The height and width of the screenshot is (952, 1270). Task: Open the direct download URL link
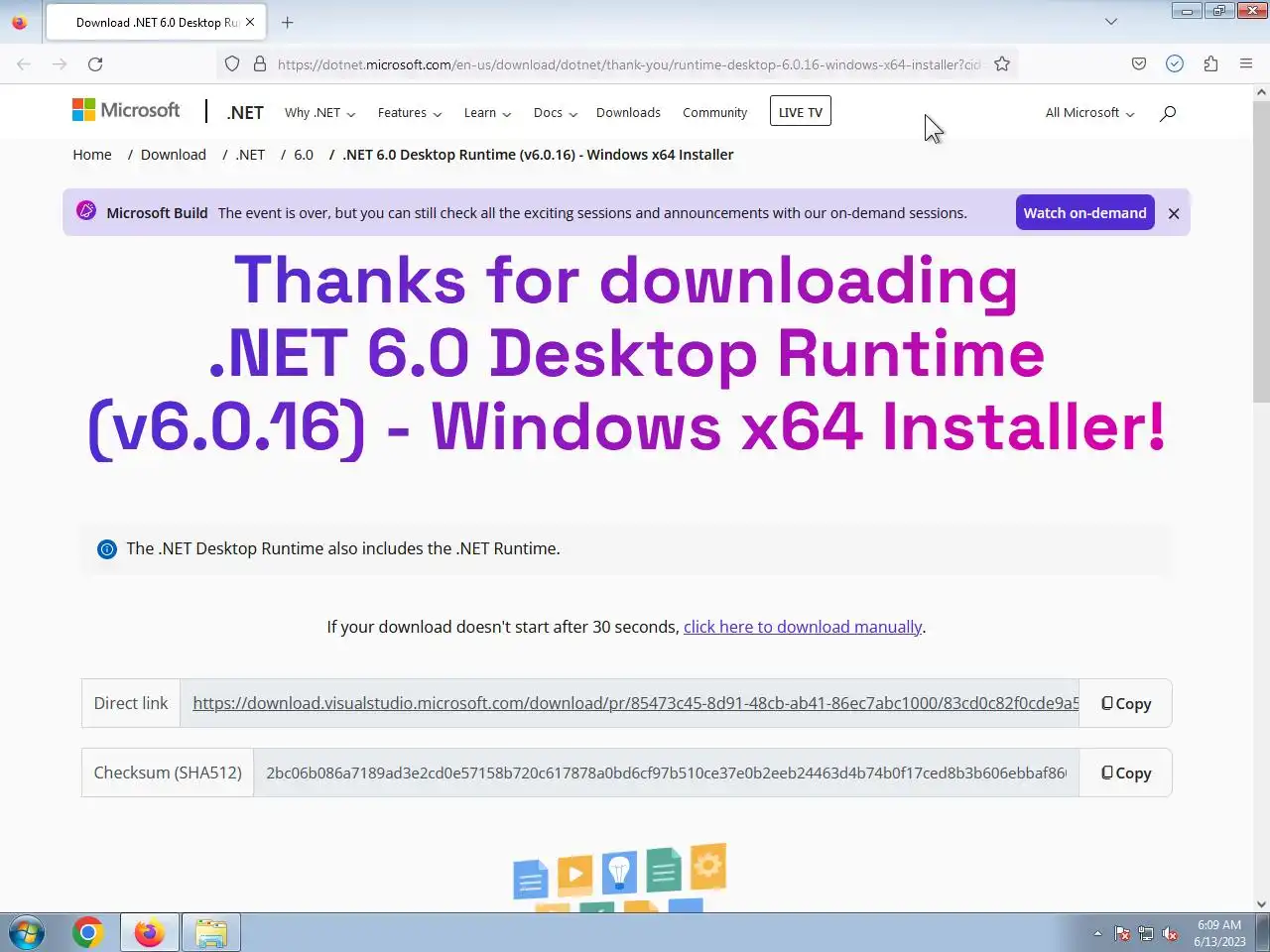[635, 703]
